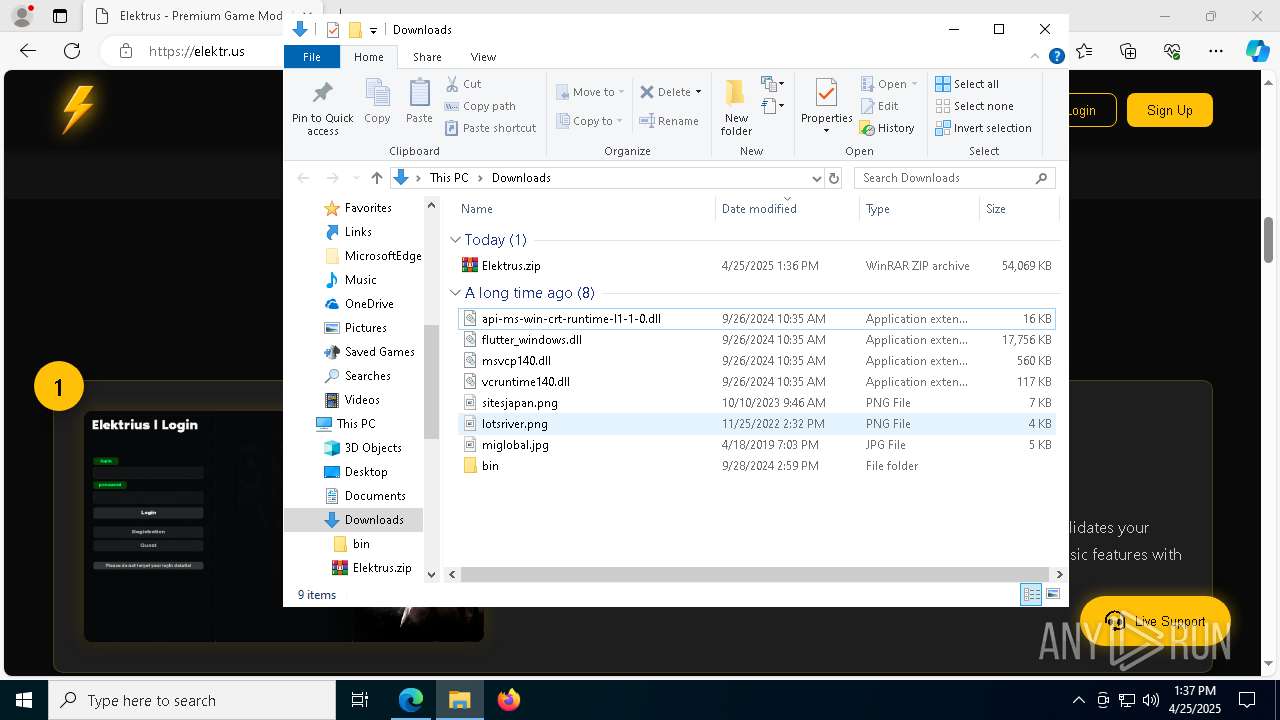1280x720 pixels.
Task: Open the address bar history dropdown
Action: click(816, 178)
